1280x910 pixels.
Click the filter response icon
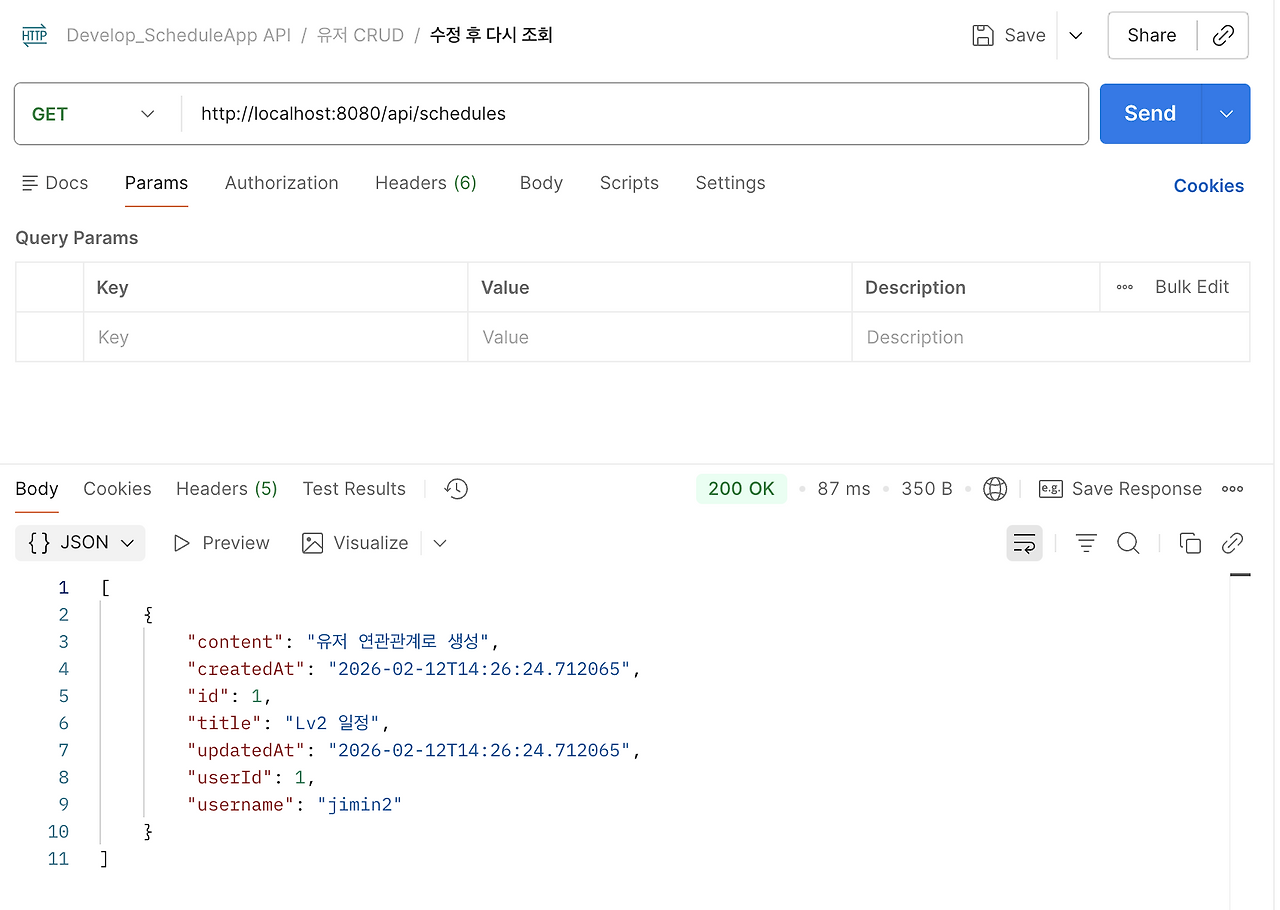[x=1086, y=543]
